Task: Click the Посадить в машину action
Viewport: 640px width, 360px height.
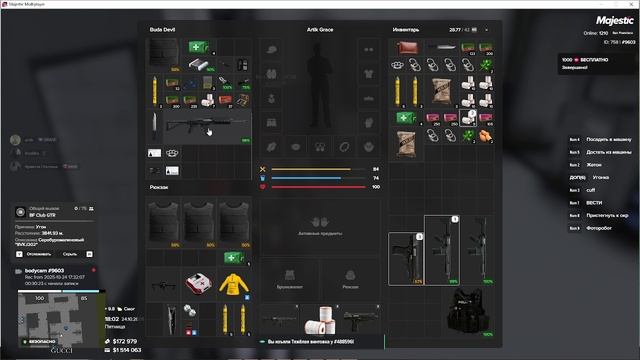Action: coord(609,140)
